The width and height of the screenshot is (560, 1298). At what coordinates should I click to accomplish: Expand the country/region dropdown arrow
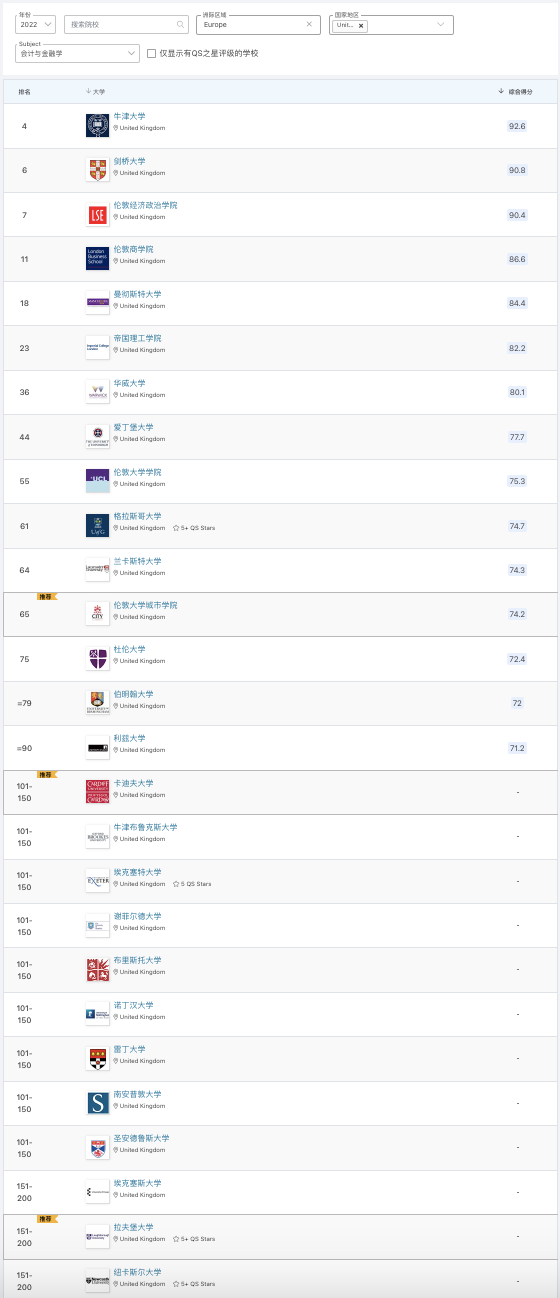pyautogui.click(x=441, y=25)
